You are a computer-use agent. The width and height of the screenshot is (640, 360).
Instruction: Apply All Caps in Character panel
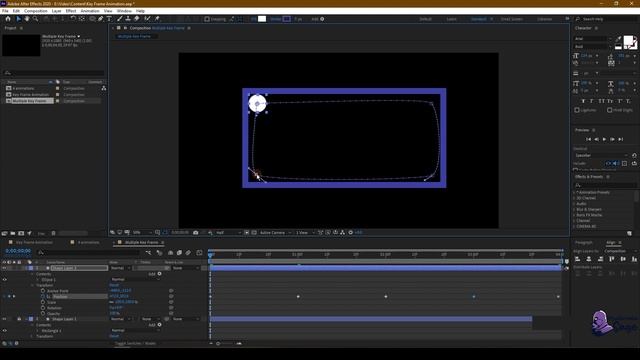pos(602,101)
